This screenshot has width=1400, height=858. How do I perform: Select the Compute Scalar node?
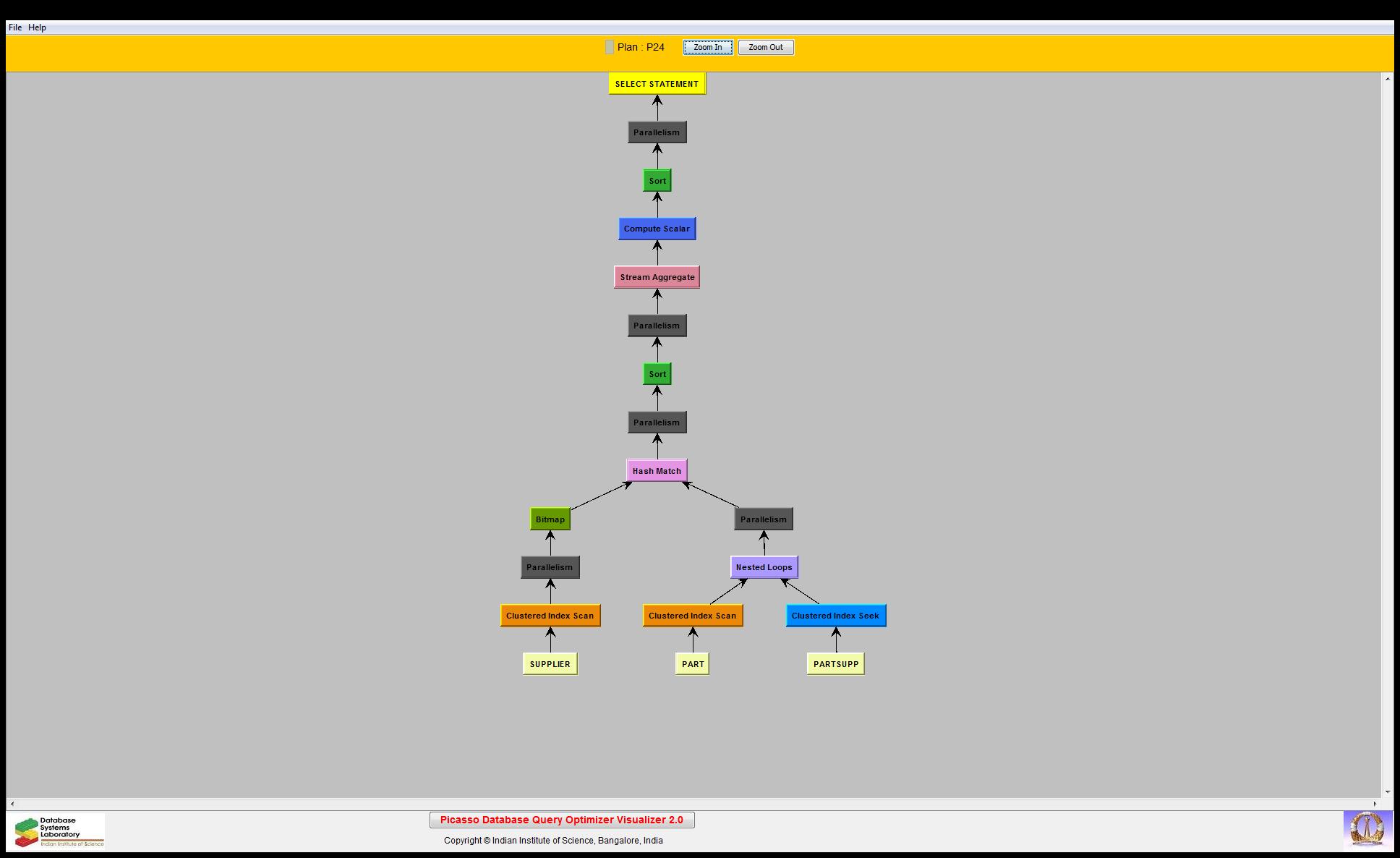pyautogui.click(x=657, y=229)
